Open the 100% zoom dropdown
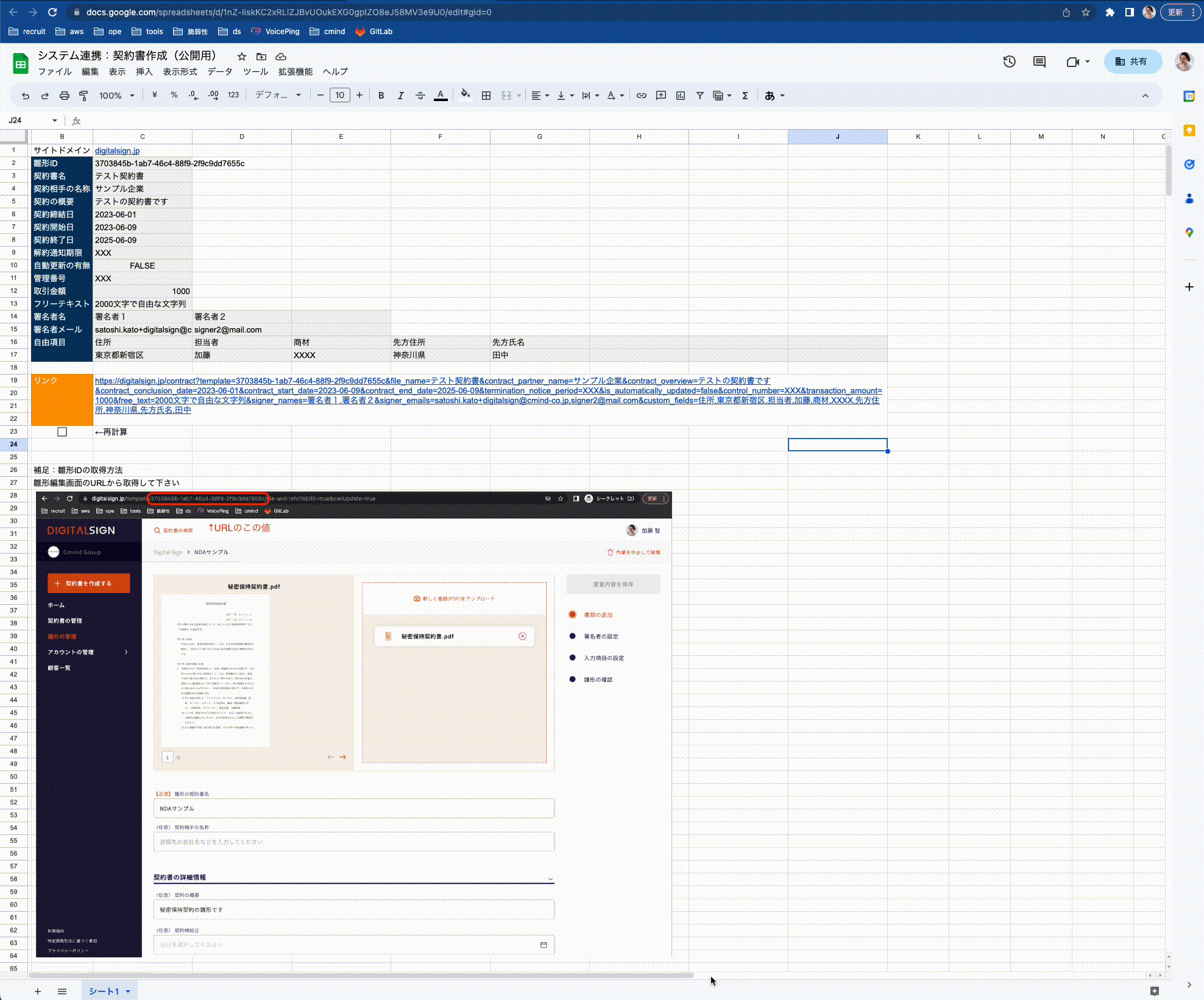The width and height of the screenshot is (1204, 1000). coord(116,96)
